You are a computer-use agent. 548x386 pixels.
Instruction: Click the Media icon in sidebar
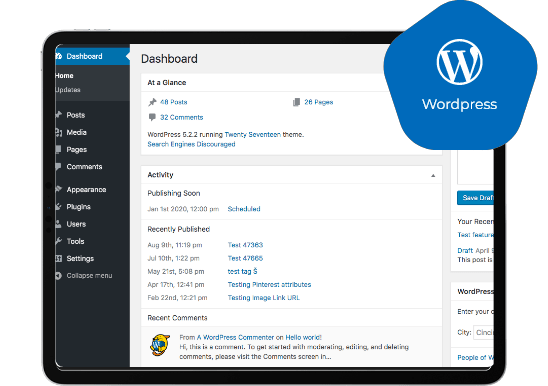59,132
